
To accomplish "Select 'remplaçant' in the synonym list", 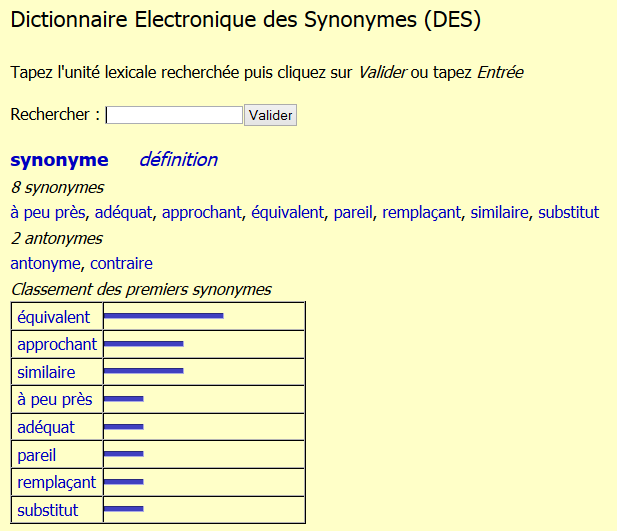I will click(x=421, y=212).
